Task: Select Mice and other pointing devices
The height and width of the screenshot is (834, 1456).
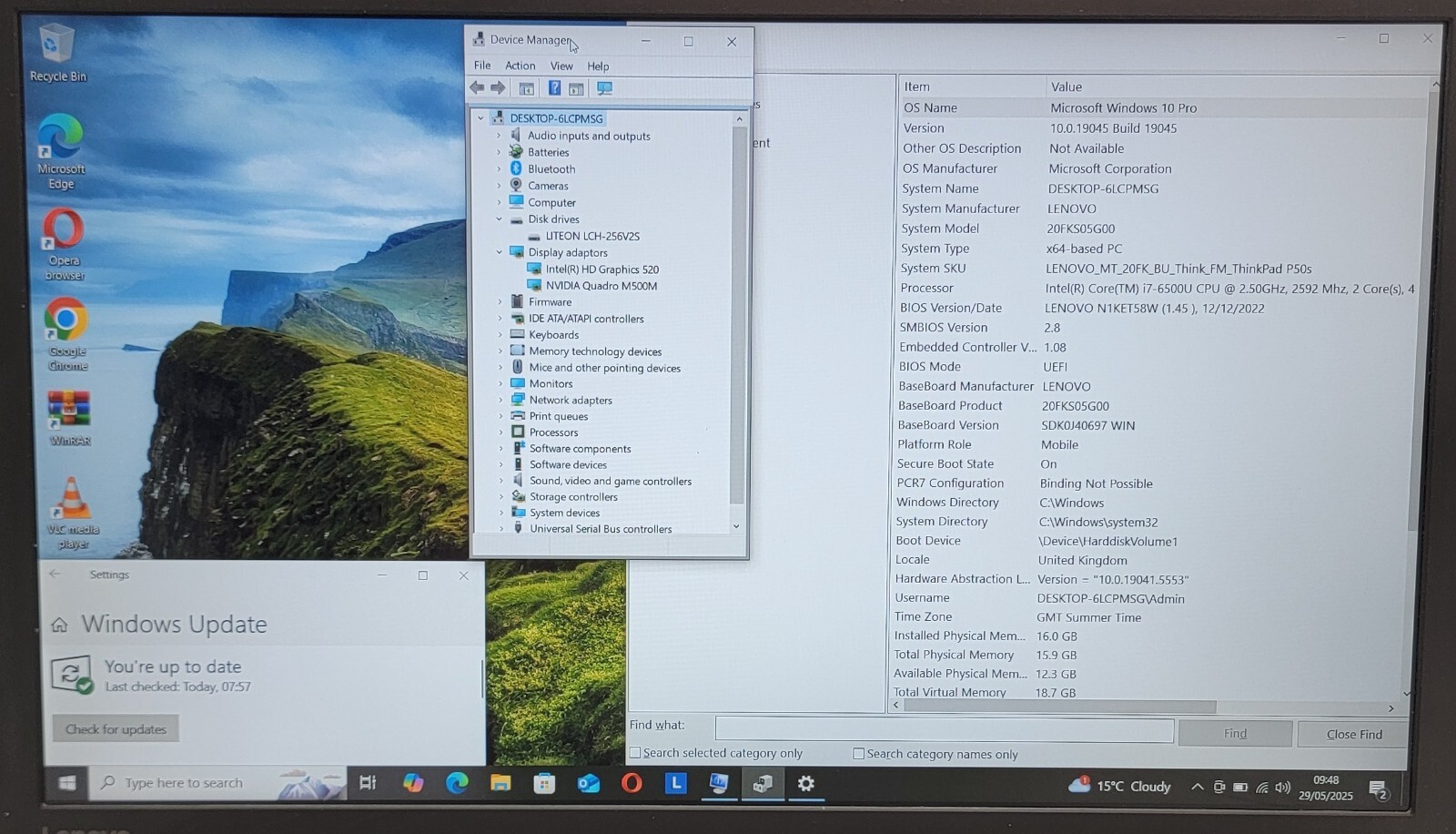Action: click(605, 368)
